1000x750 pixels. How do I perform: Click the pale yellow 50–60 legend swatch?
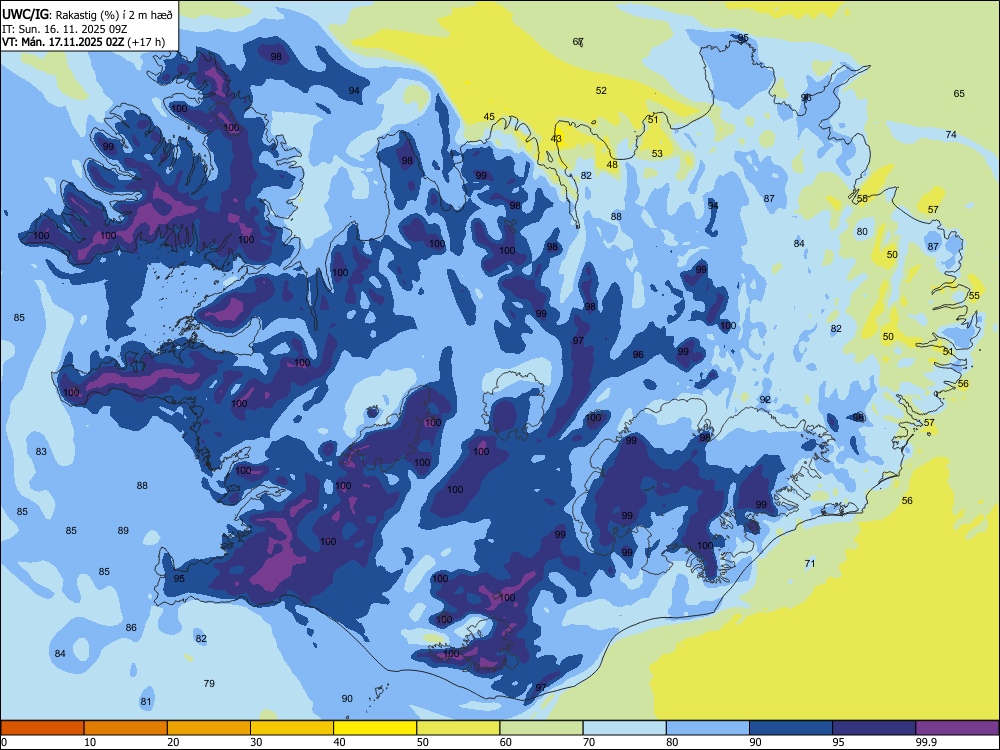click(x=458, y=728)
